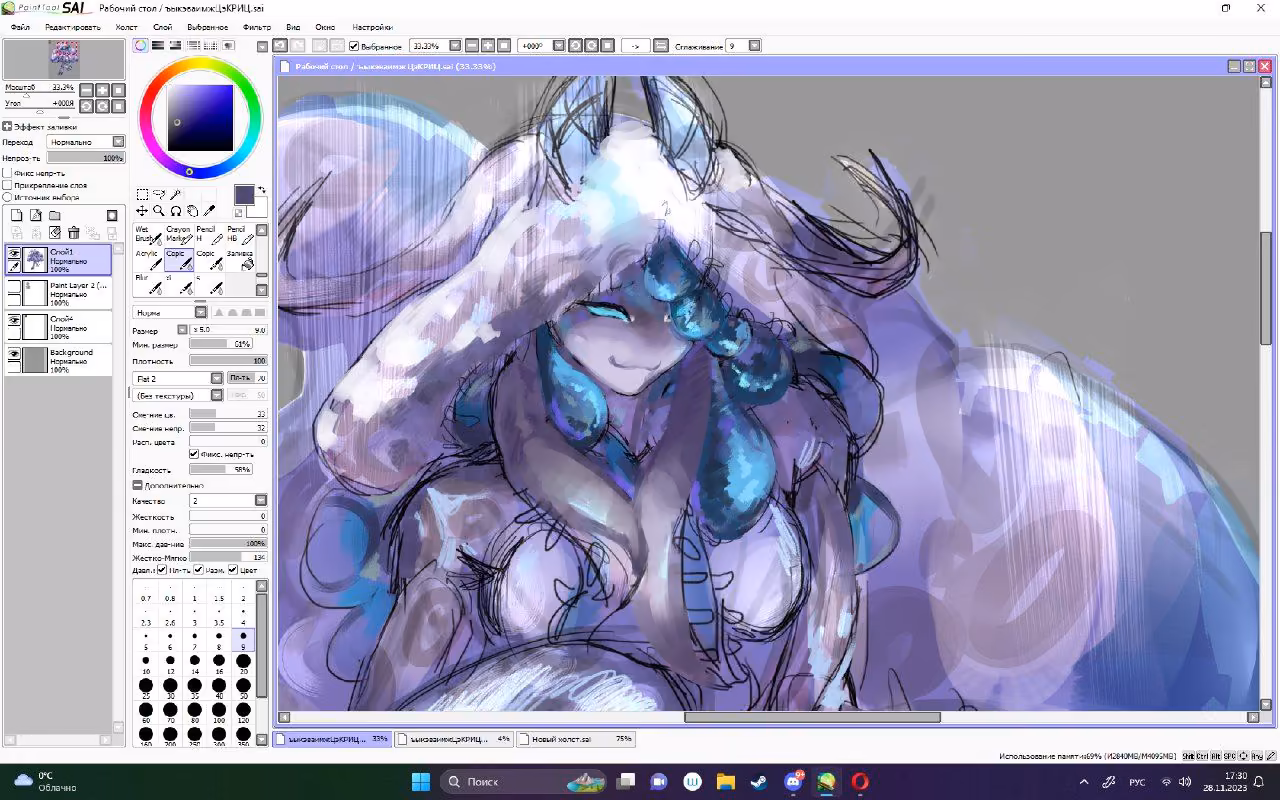1280x800 pixels.
Task: Open the Слой menu
Action: (162, 27)
